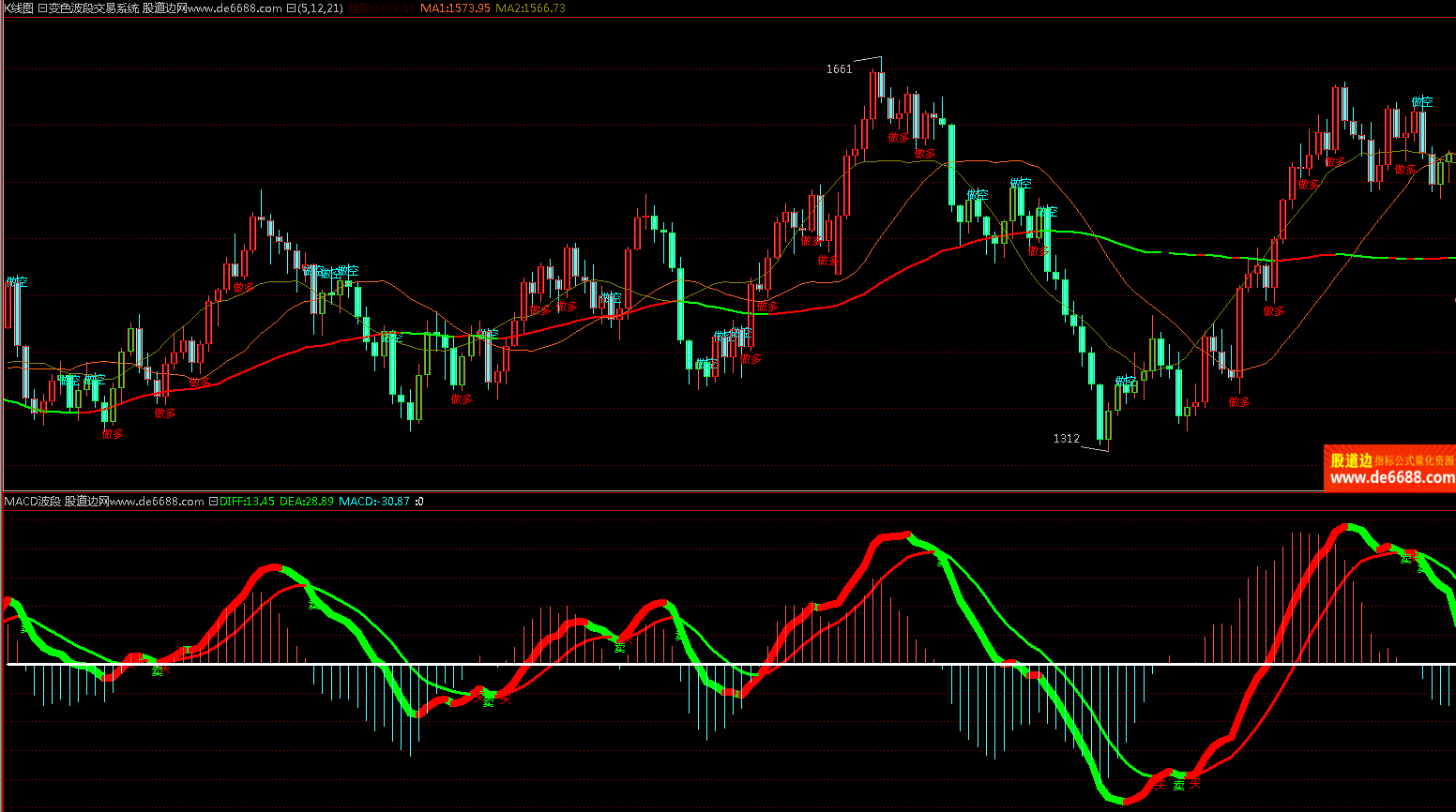Click the 日变色波段交易系统 indicator name
The height and width of the screenshot is (812, 1456).
(x=88, y=8)
